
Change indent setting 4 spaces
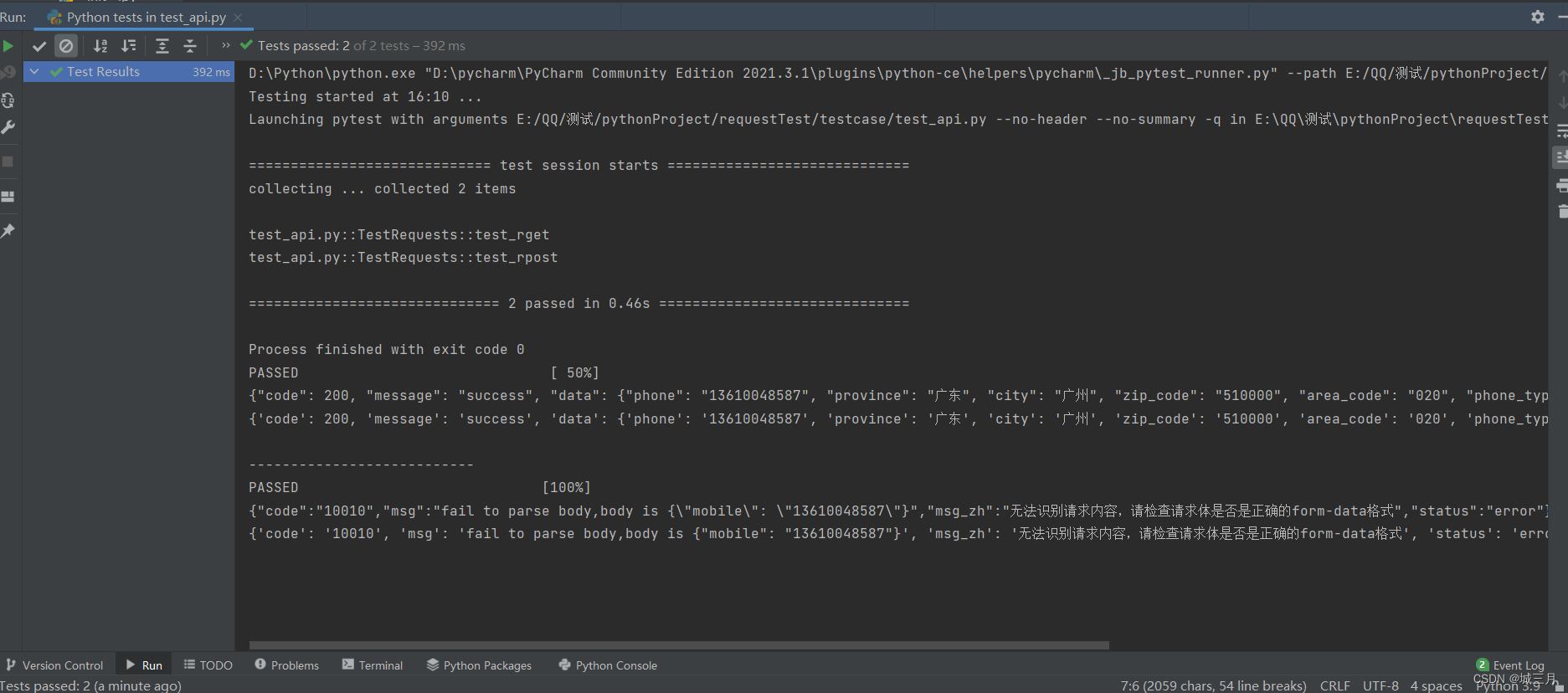pos(1436,685)
